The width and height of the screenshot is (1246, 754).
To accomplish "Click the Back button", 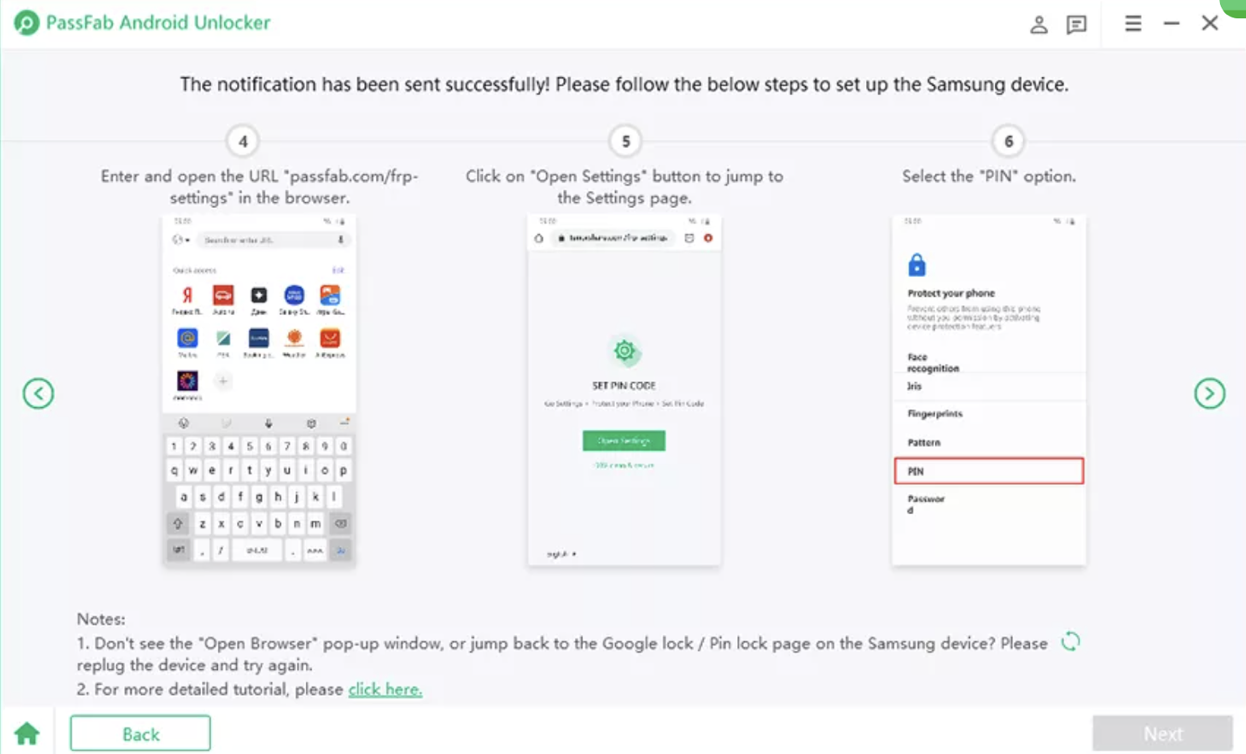I will point(140,734).
